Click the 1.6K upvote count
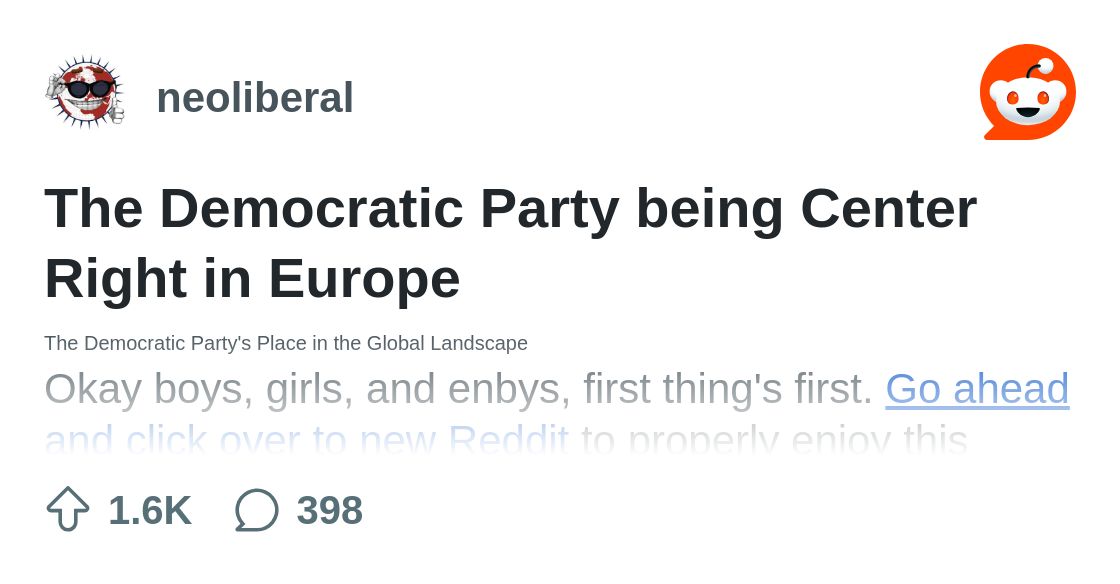 click(149, 510)
